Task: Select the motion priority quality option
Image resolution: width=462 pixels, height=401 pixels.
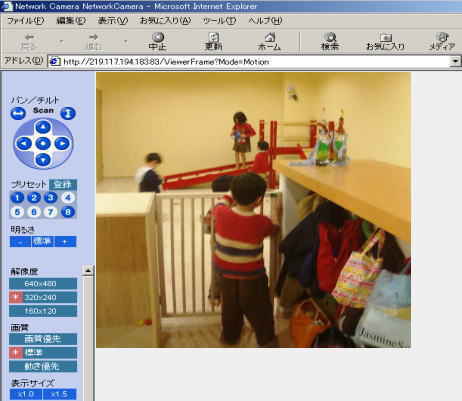Action: 43,366
